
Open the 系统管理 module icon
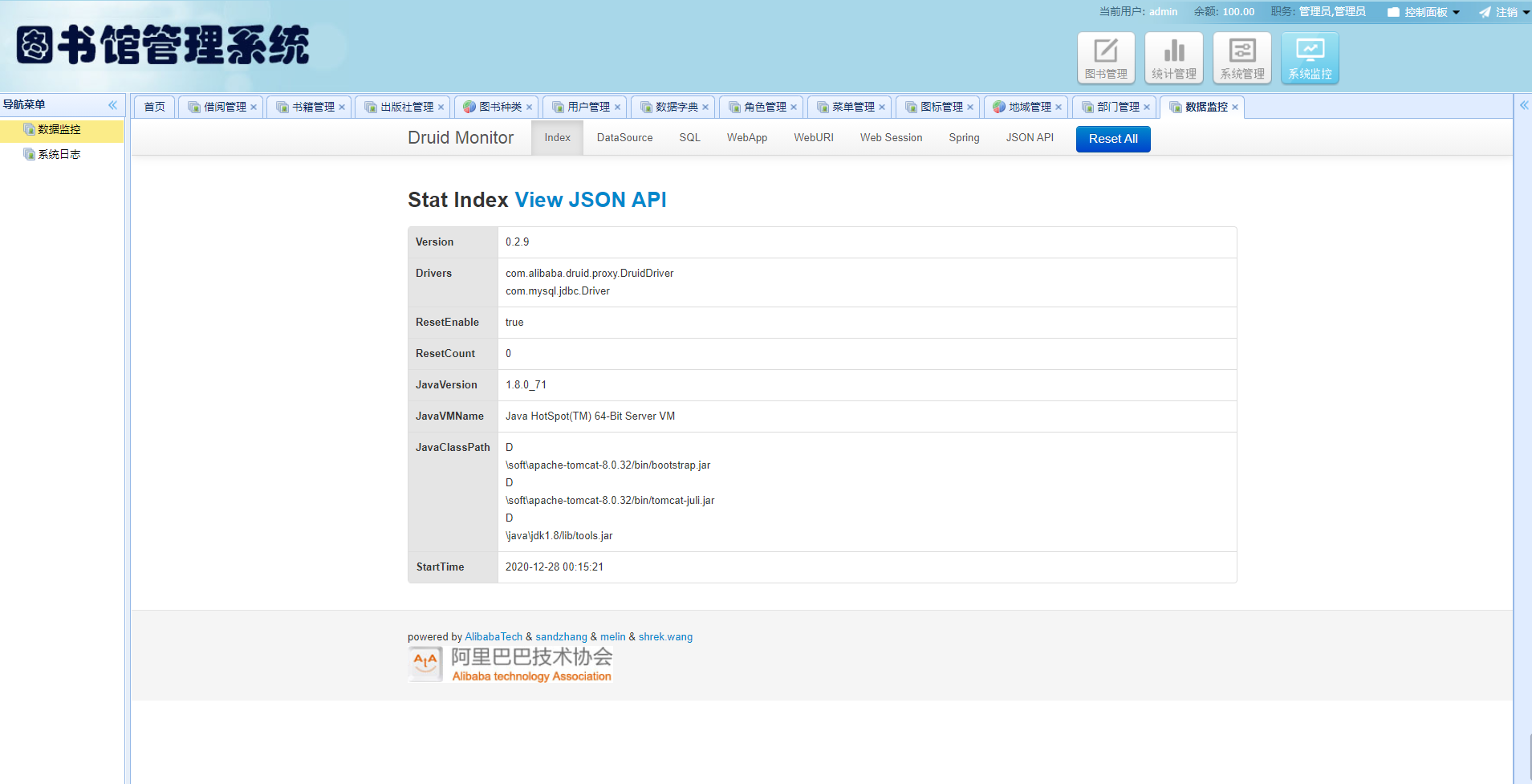click(x=1241, y=56)
